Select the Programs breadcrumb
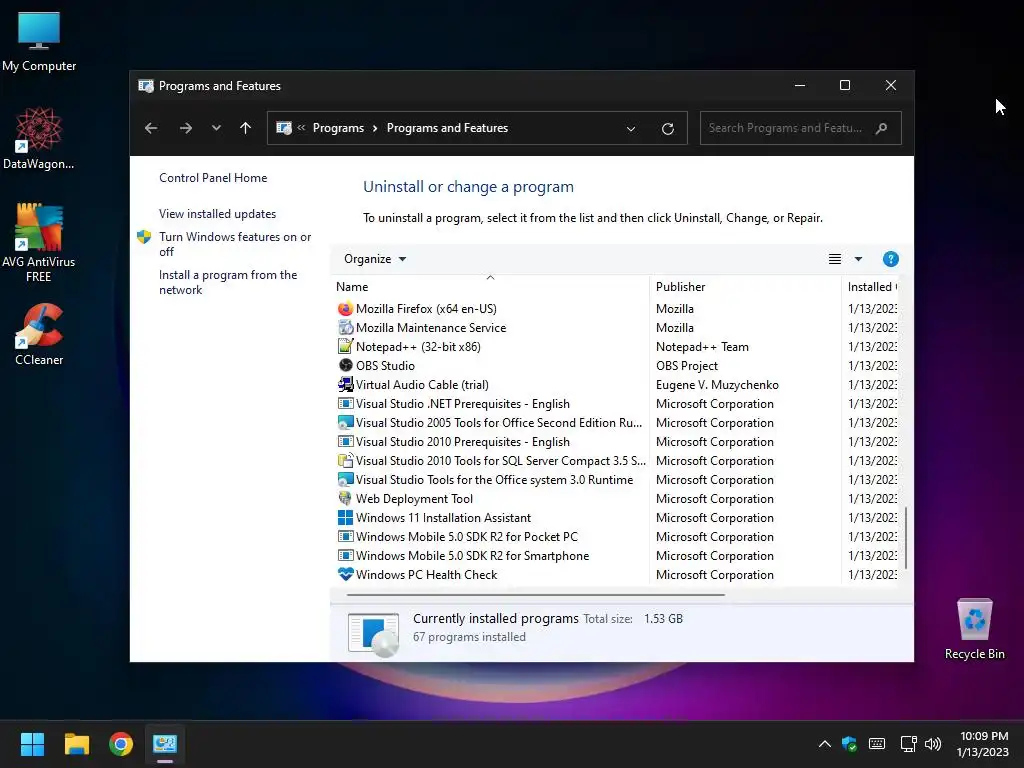Viewport: 1024px width, 768px height. click(x=338, y=128)
